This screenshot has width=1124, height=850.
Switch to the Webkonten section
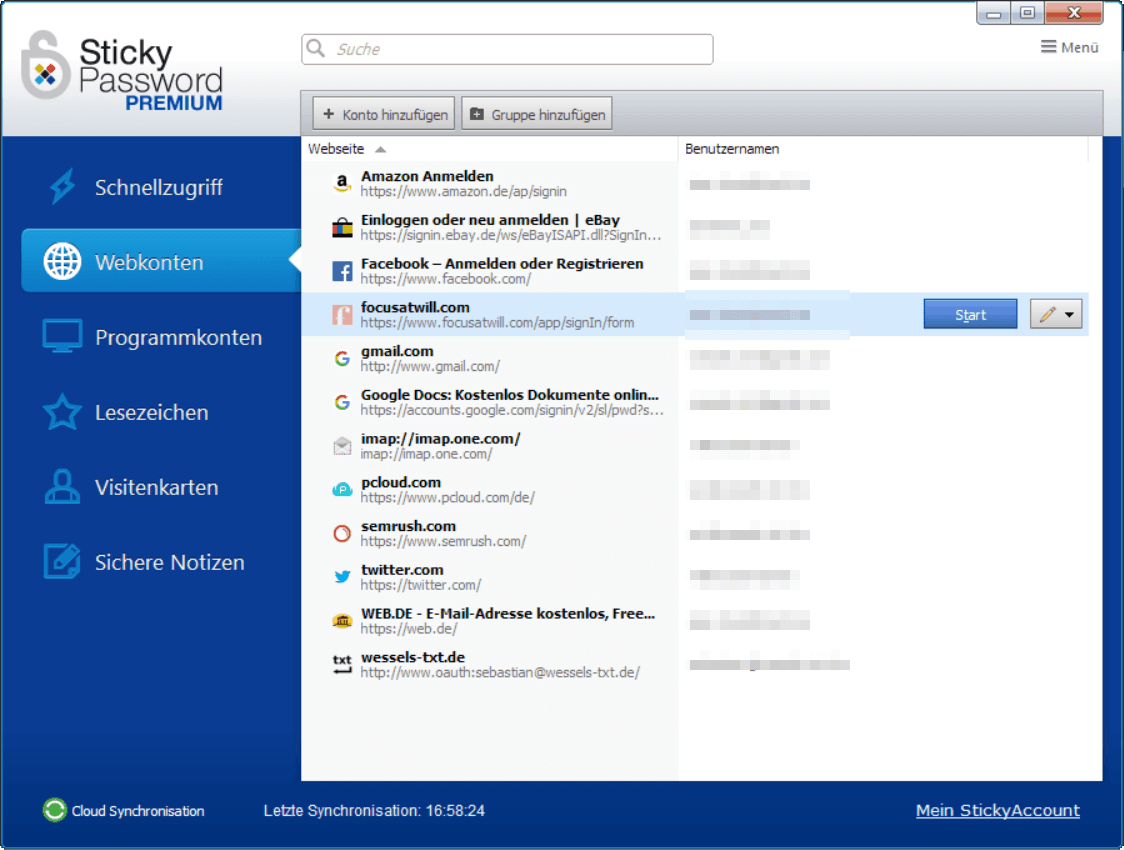point(161,261)
